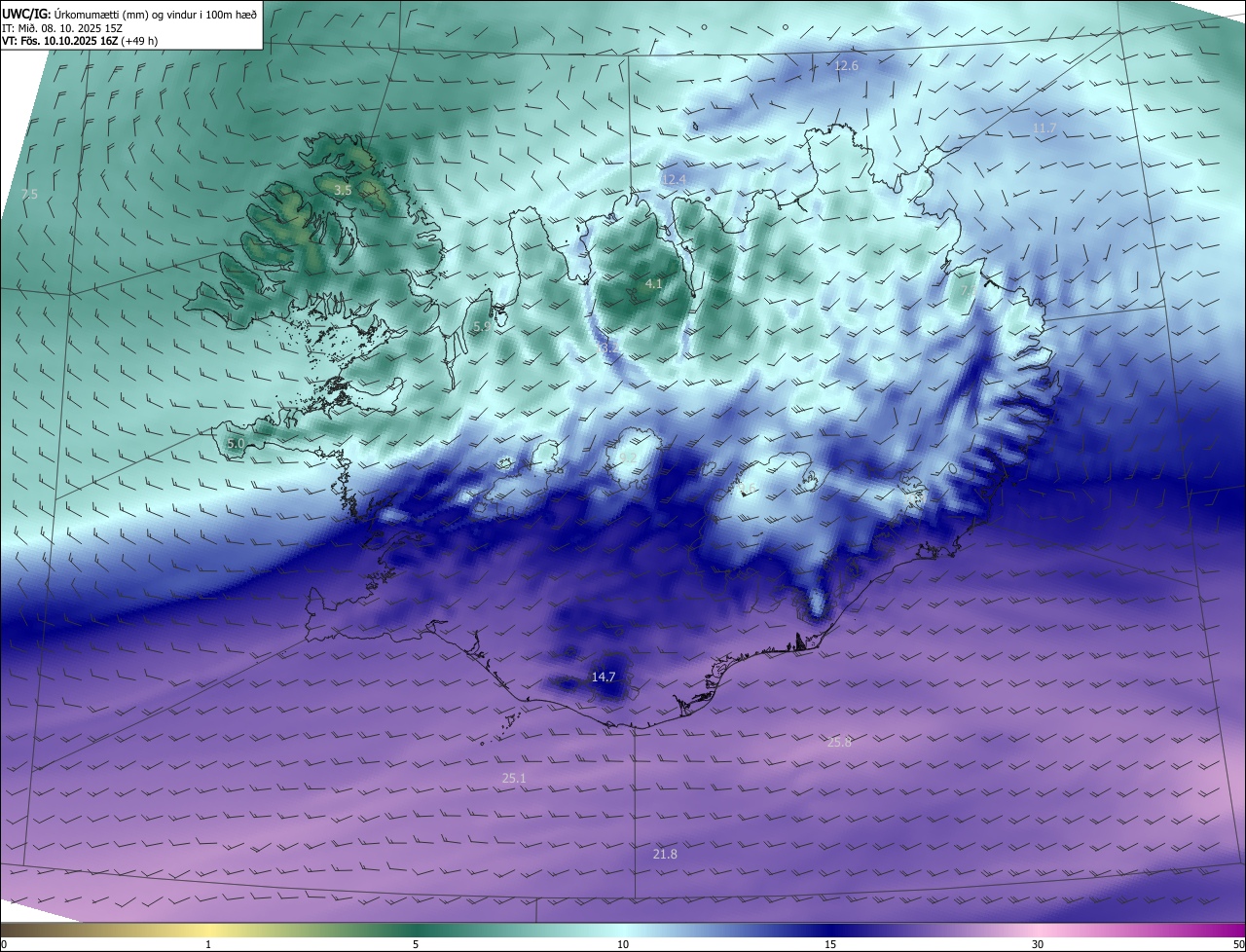Click the 'VT: Fös. 10.10.2025 16Z (+49 h)' line
Screen dimensions: 1246x952
(80, 42)
